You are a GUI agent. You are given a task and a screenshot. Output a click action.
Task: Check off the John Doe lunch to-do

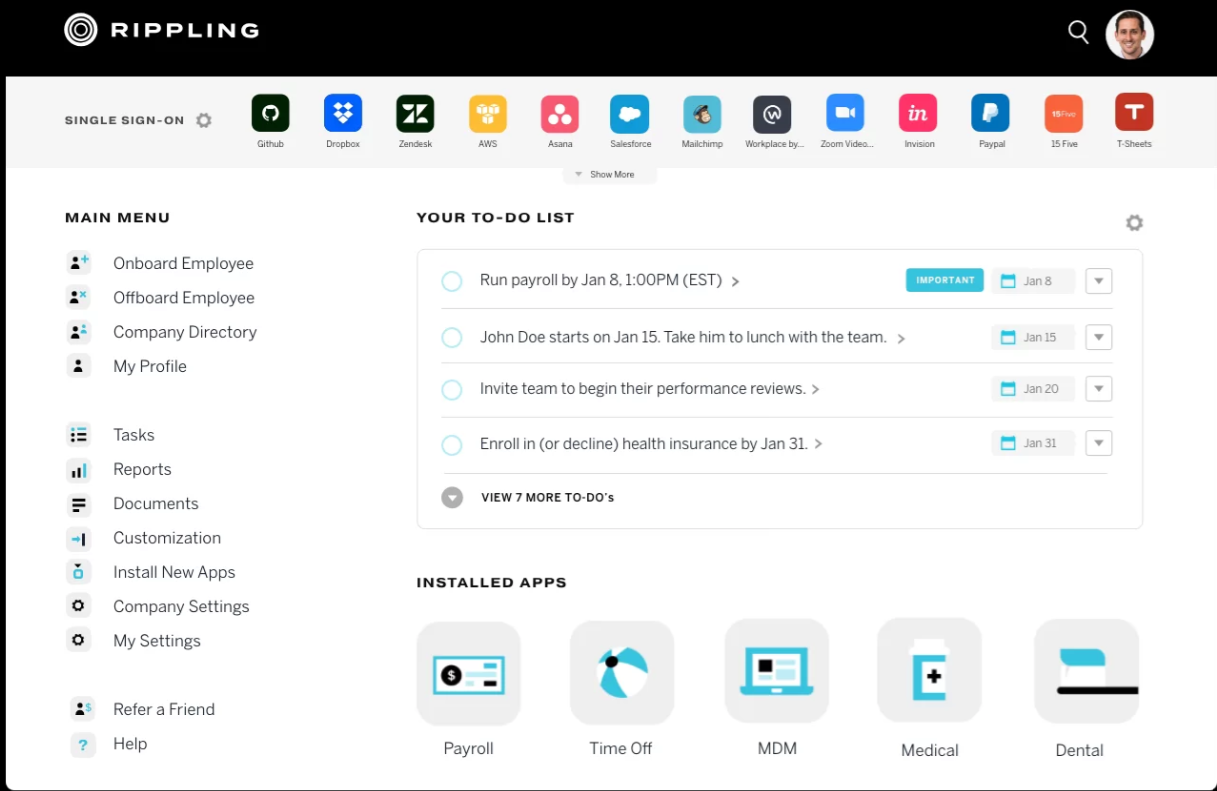coord(452,337)
